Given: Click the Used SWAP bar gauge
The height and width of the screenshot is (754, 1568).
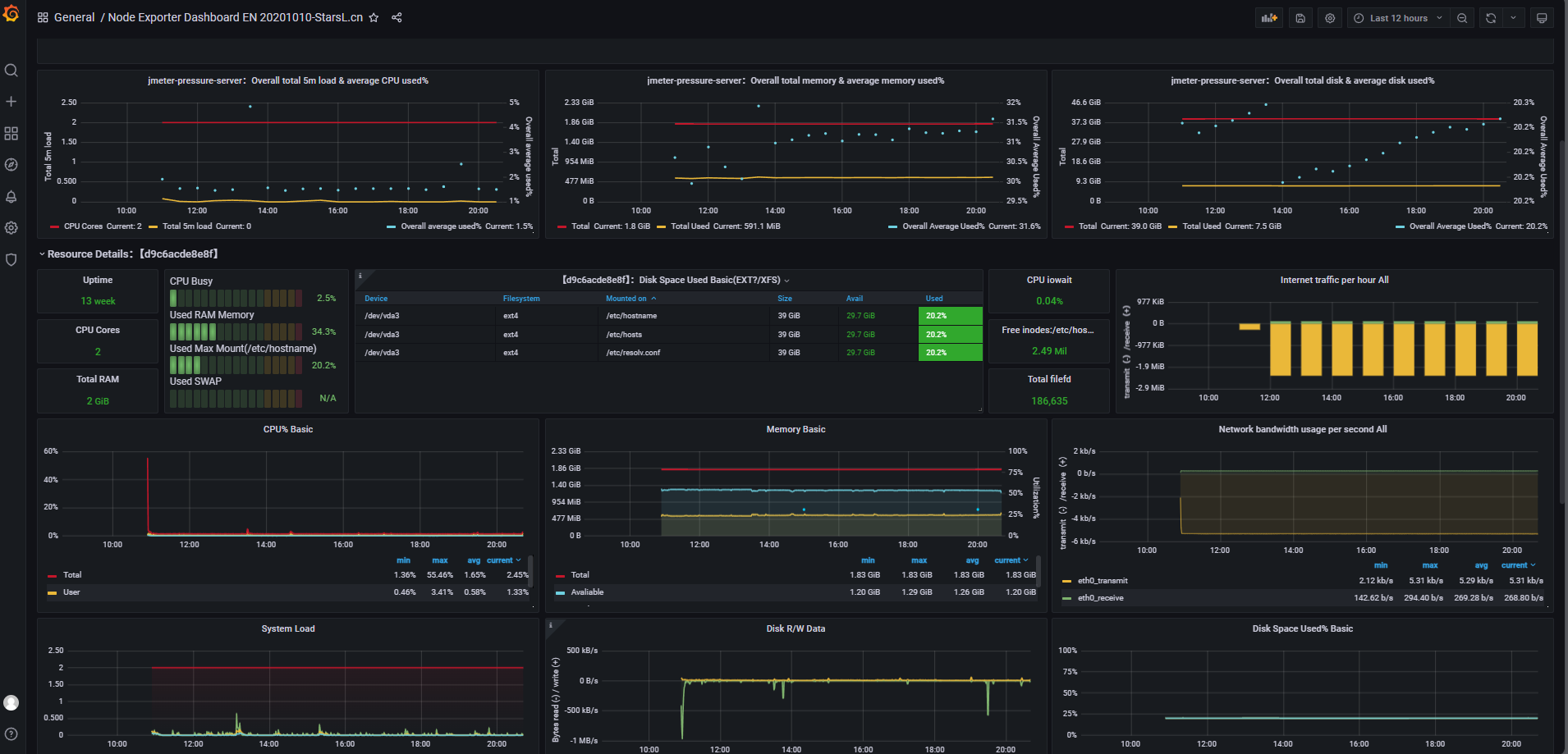Looking at the screenshot, I should 236,398.
